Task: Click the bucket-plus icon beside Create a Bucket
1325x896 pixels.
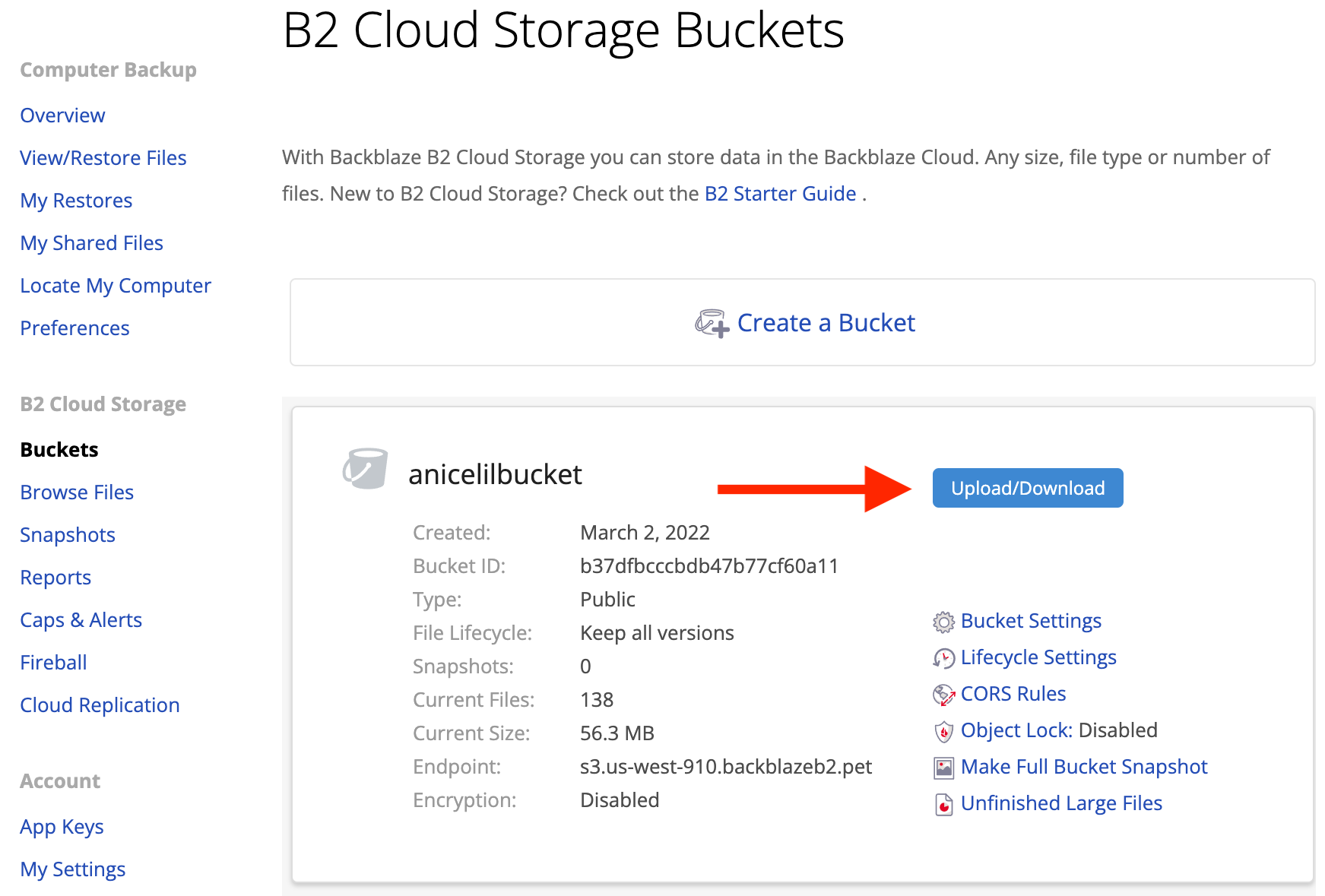Action: pyautogui.click(x=712, y=324)
